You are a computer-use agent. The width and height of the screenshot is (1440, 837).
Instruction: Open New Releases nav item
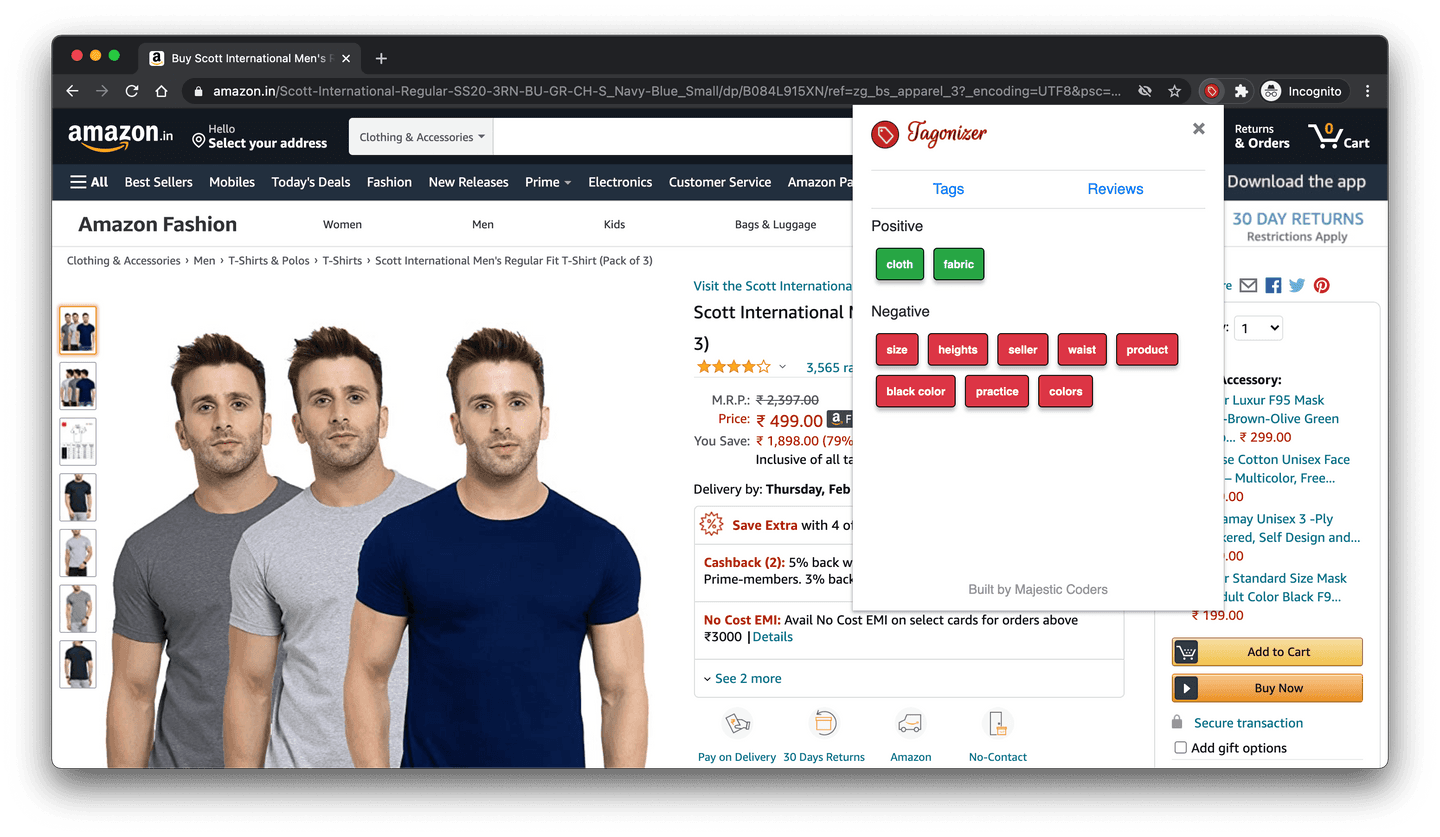pos(468,182)
